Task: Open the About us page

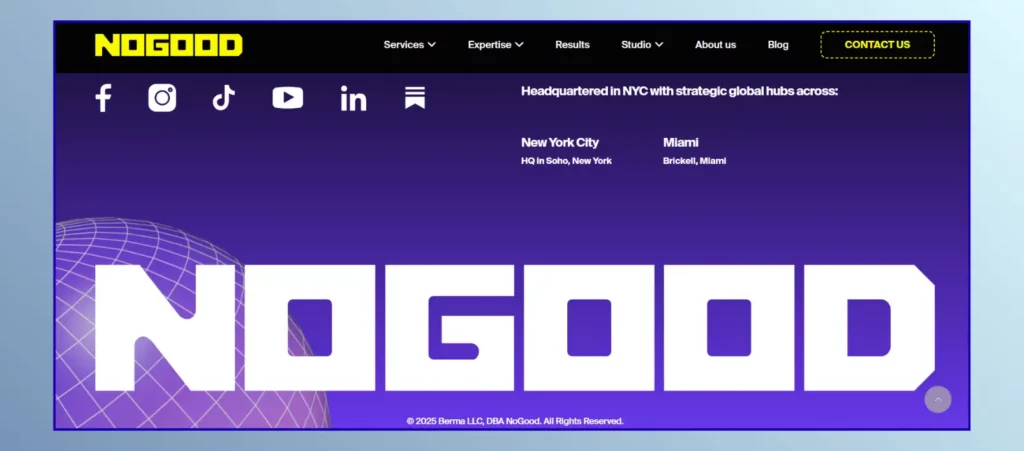Action: pyautogui.click(x=715, y=45)
